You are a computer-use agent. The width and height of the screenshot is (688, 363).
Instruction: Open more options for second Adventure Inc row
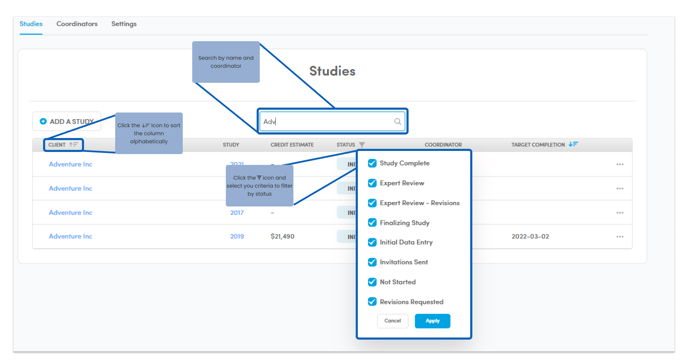[x=620, y=188]
